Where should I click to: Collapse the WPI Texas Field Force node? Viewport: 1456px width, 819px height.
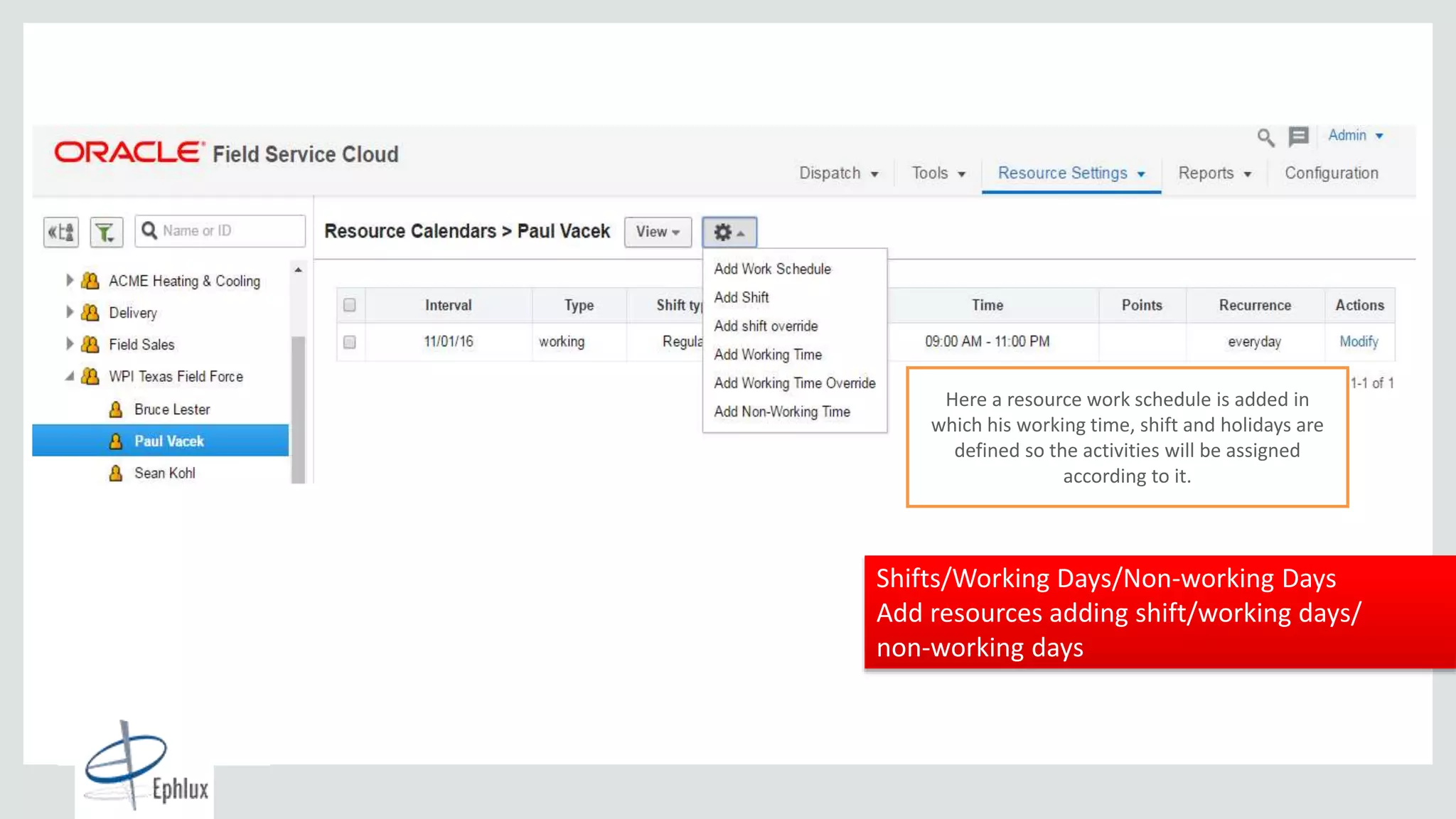(x=70, y=376)
